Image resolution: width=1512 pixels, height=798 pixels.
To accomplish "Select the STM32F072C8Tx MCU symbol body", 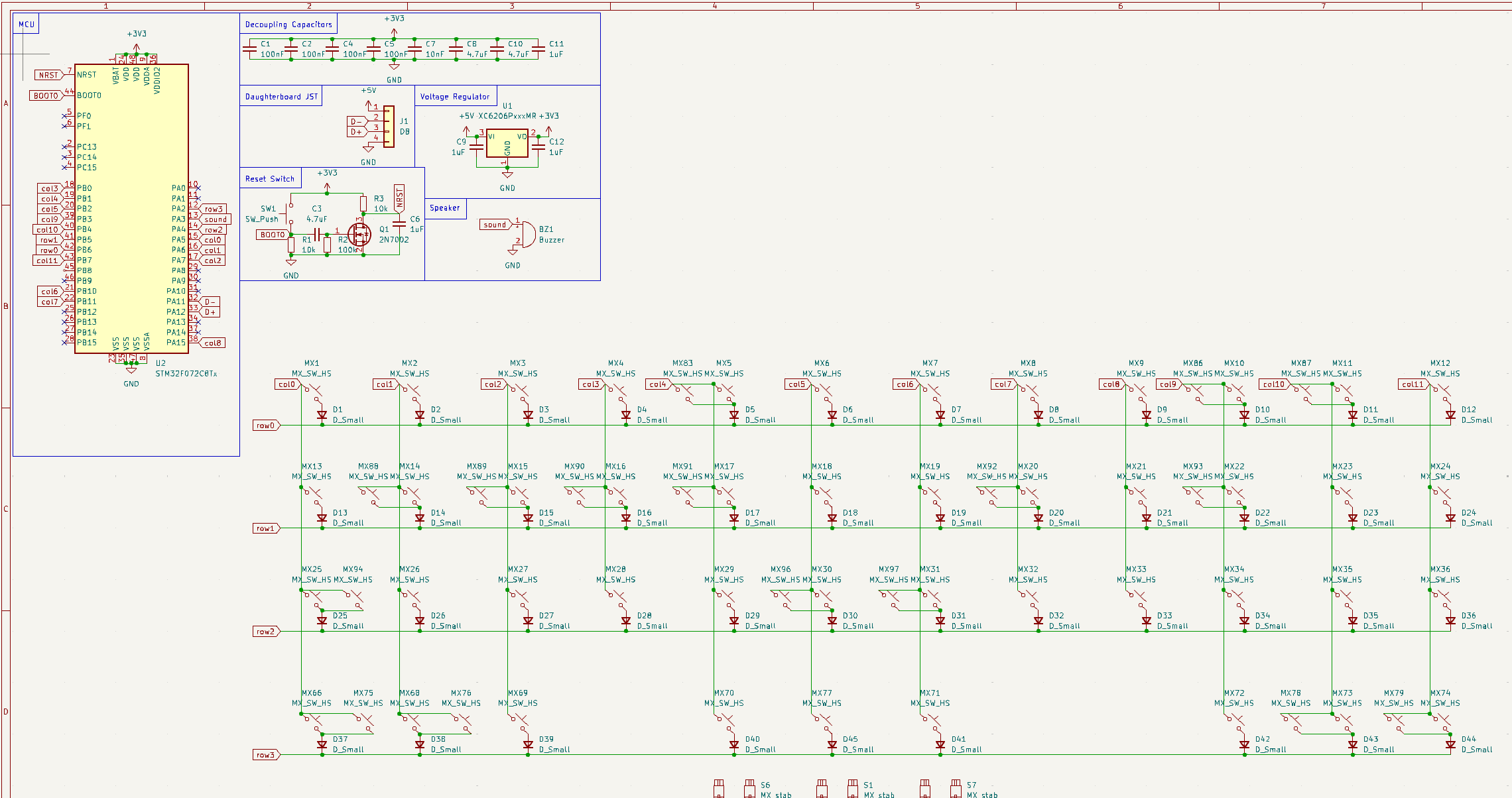I will click(131, 209).
